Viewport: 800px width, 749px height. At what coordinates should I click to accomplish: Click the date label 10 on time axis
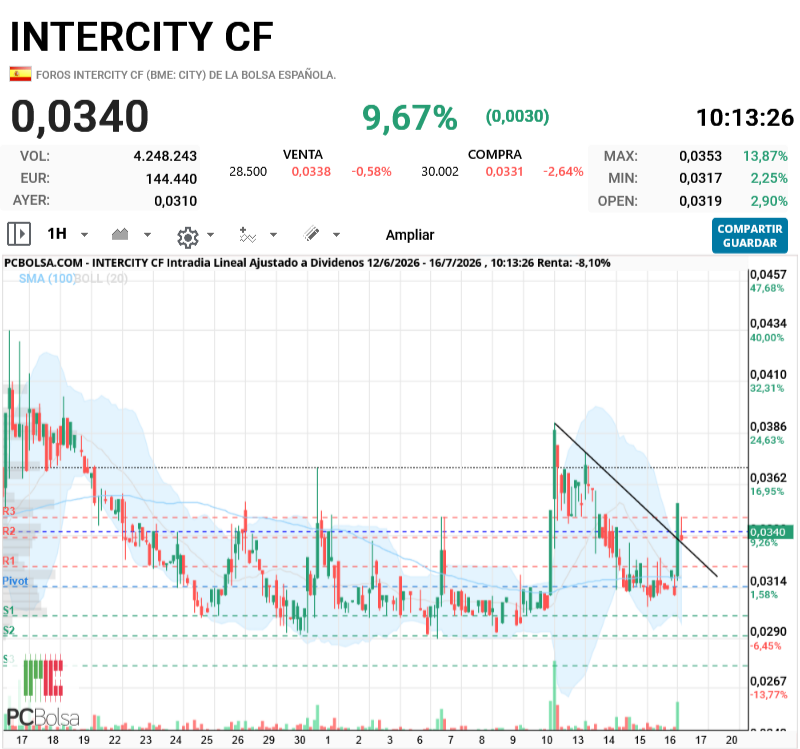[546, 740]
